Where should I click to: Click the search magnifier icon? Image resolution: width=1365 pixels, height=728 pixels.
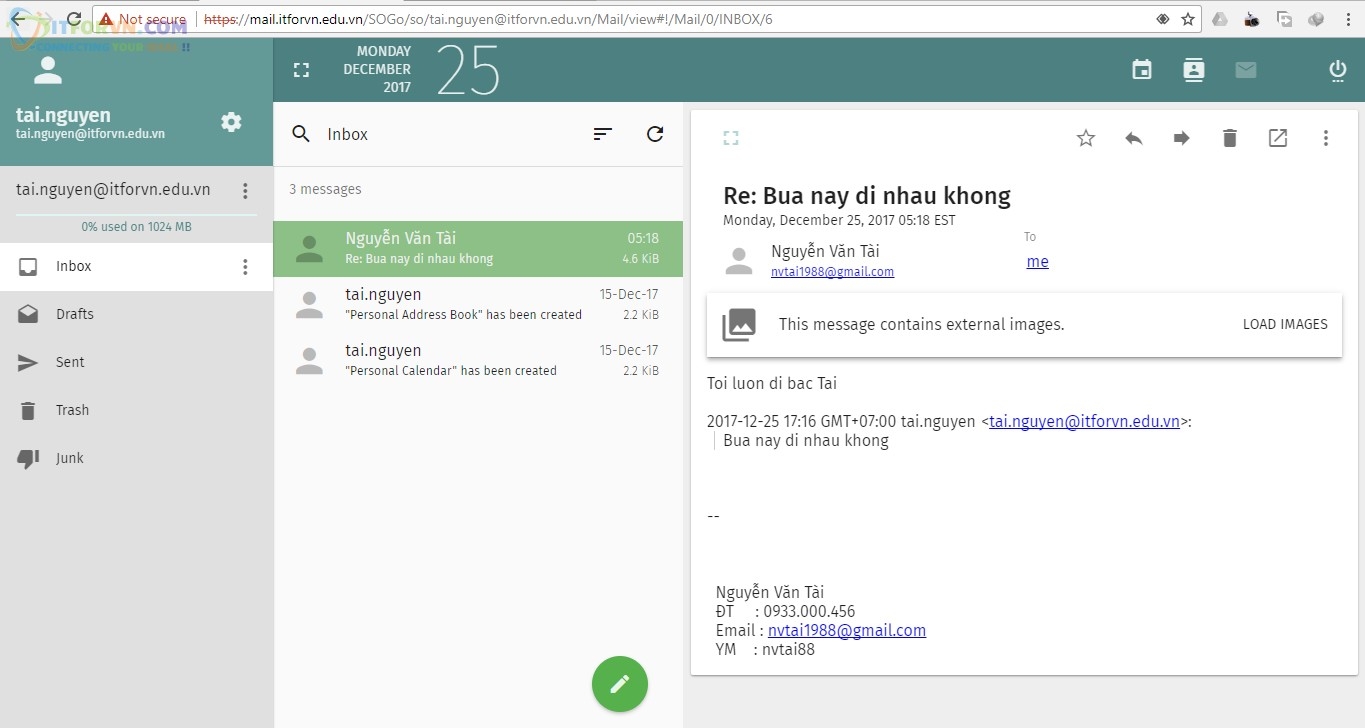(x=301, y=134)
